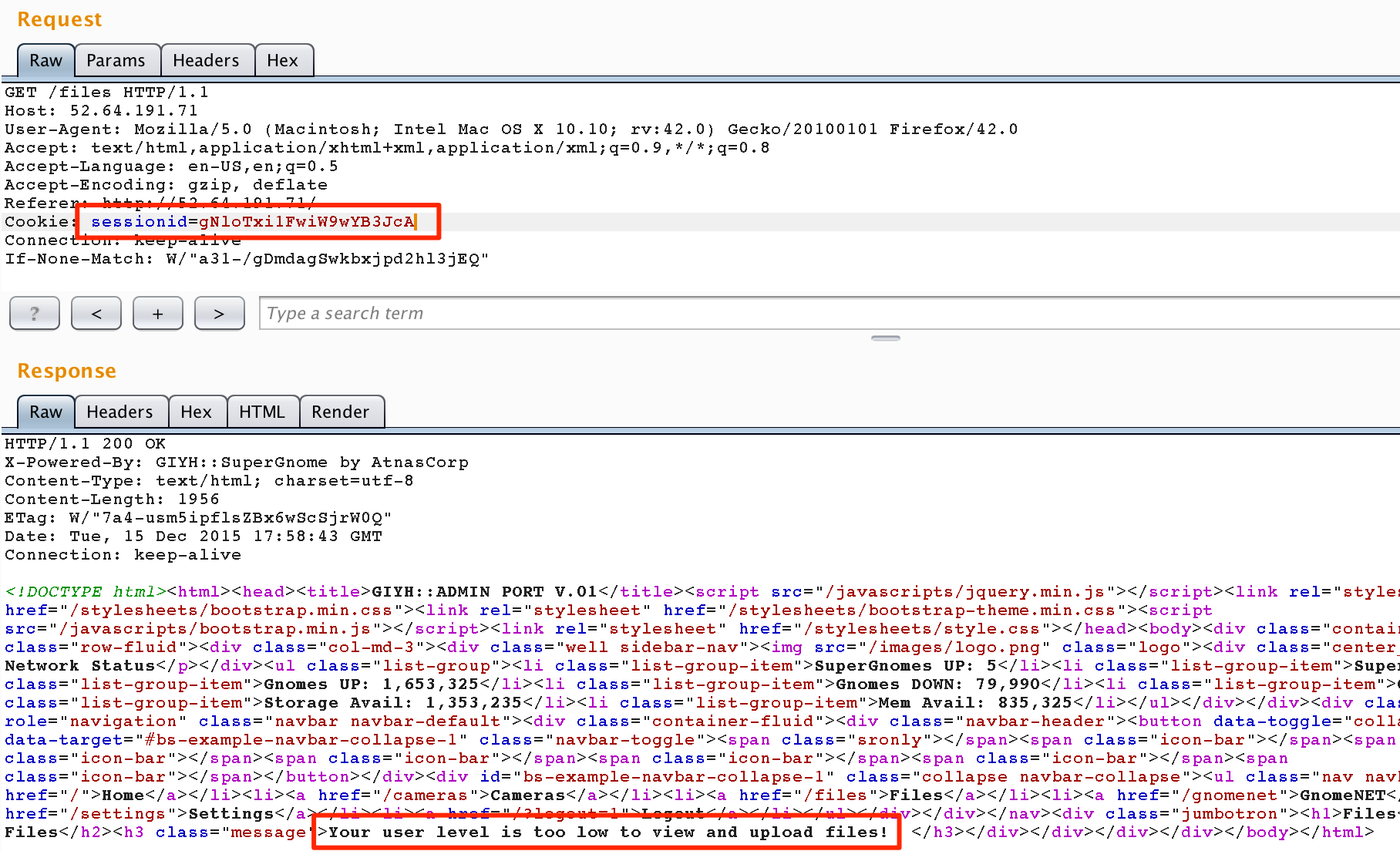Click the 'Accept-Language: en-US,en;q=0.5' line
Image resolution: width=1400 pixels, height=851 pixels.
click(171, 166)
